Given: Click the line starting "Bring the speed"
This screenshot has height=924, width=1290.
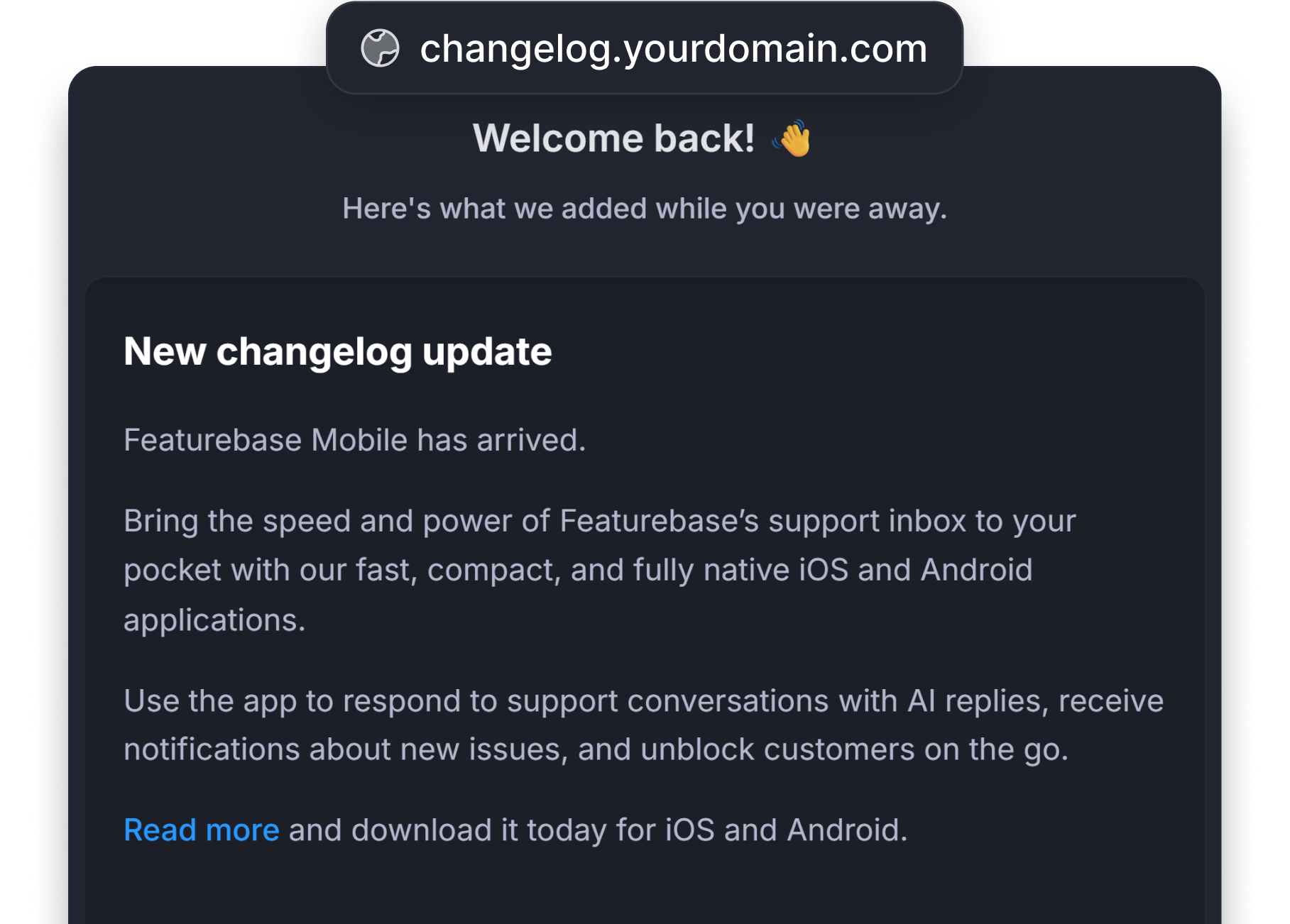Looking at the screenshot, I should [x=599, y=521].
